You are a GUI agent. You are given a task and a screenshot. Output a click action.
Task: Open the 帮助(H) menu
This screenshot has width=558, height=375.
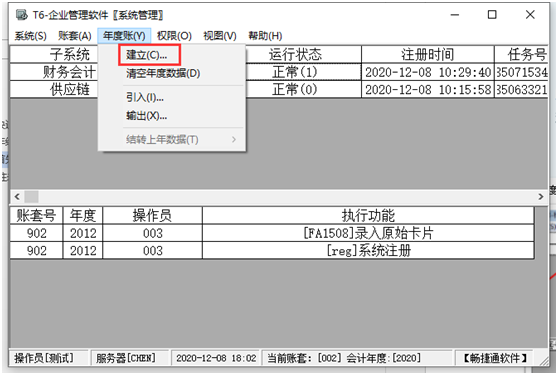point(265,36)
